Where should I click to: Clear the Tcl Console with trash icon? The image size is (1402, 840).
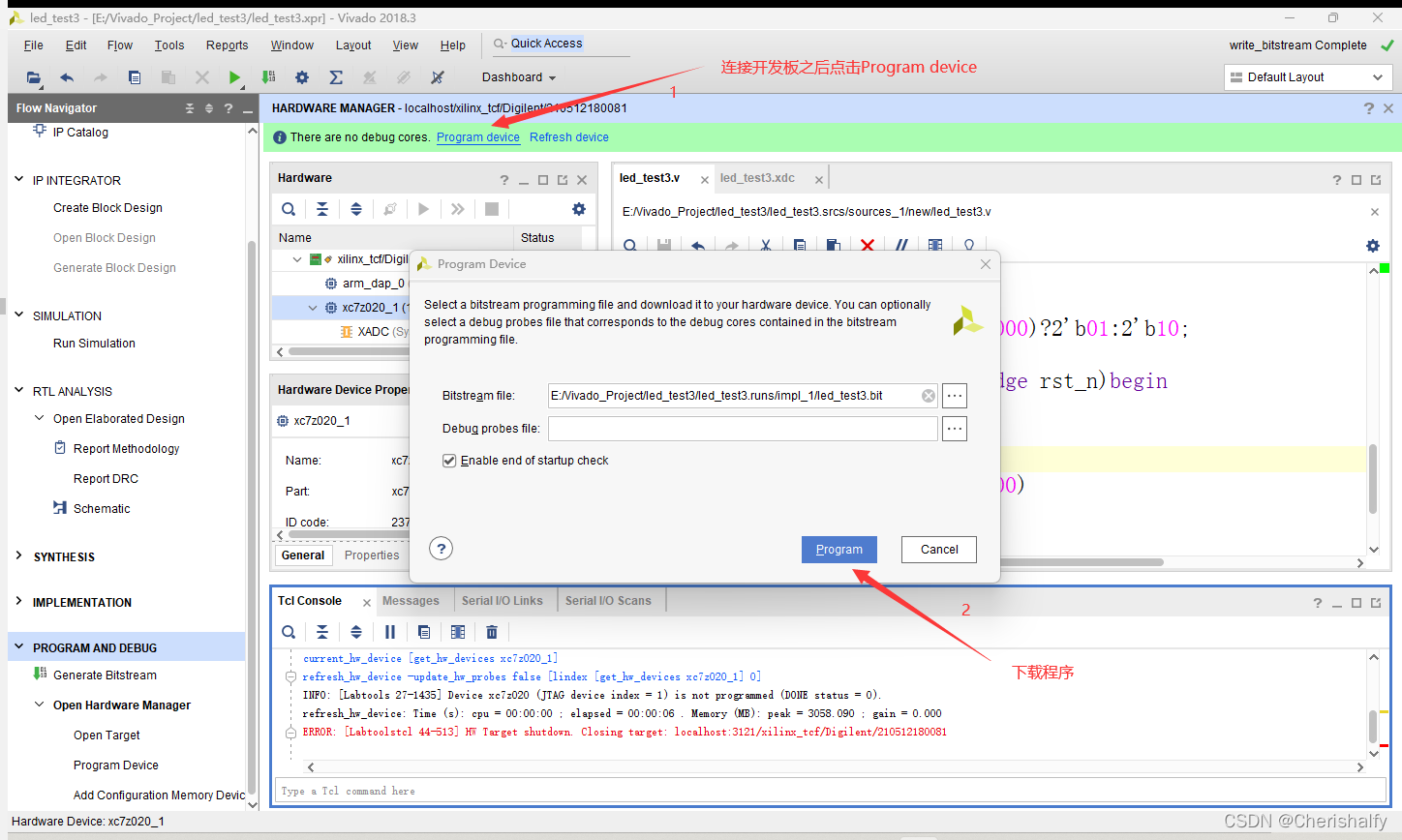point(492,632)
